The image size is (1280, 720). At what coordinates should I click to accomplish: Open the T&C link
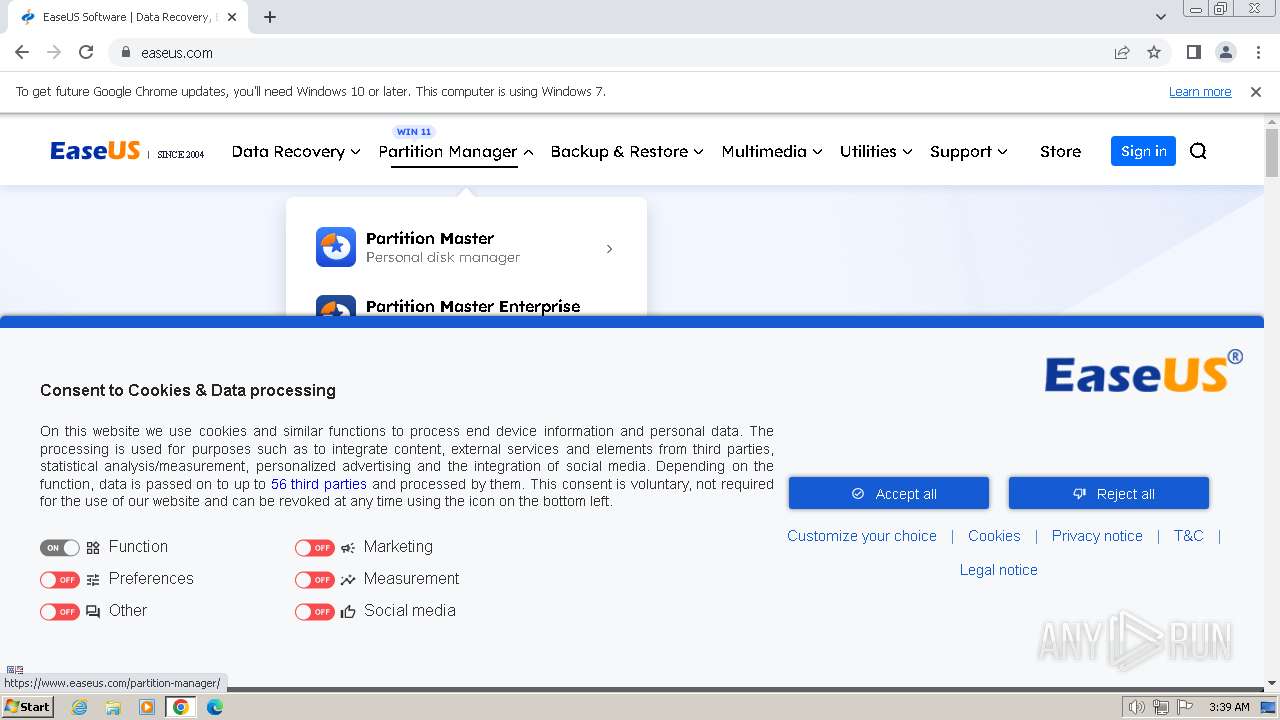(1188, 536)
